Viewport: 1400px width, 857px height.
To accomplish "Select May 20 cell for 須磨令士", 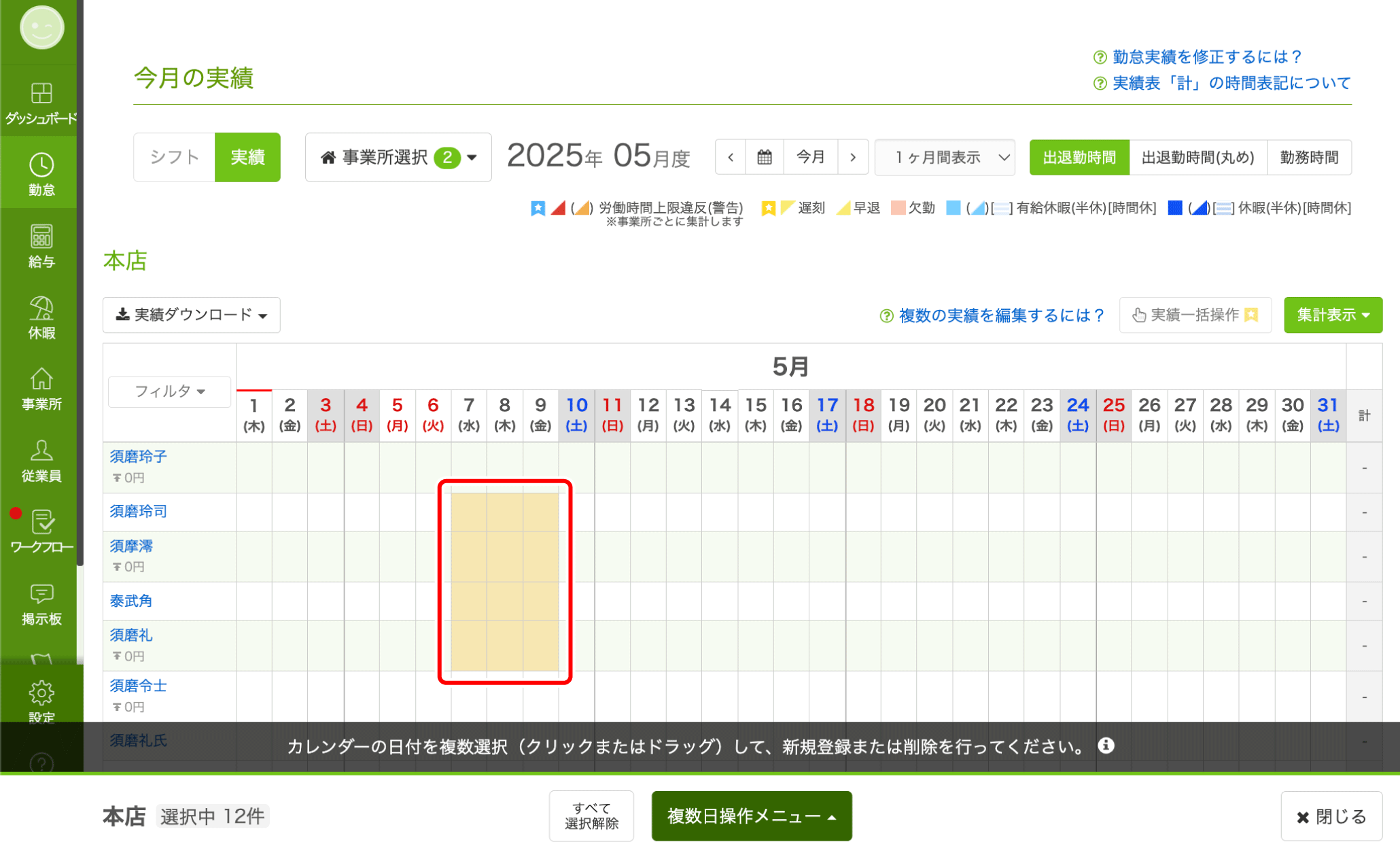I will point(935,697).
